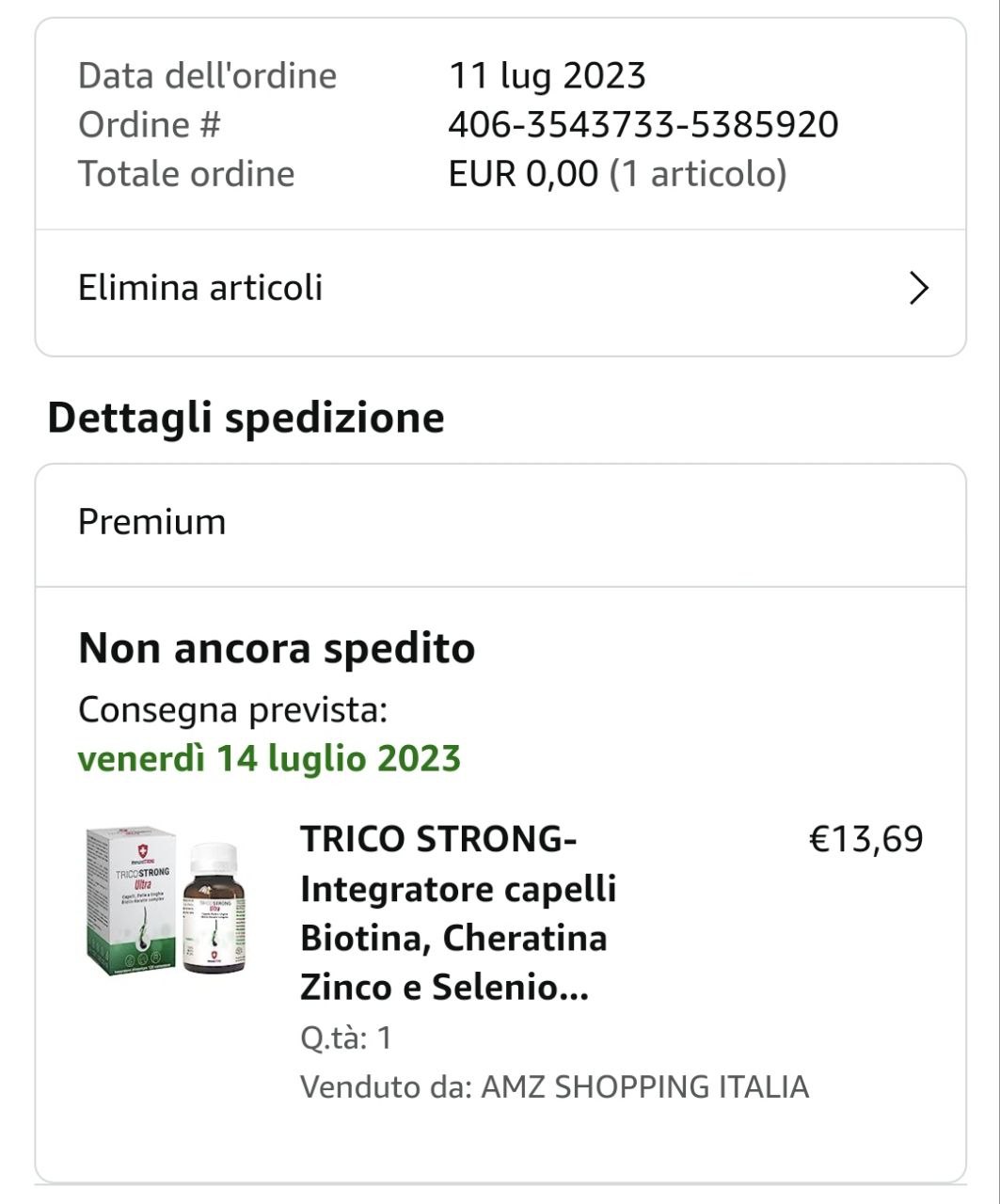
Task: Open the Trico Strong product thumbnail
Action: click(x=167, y=905)
